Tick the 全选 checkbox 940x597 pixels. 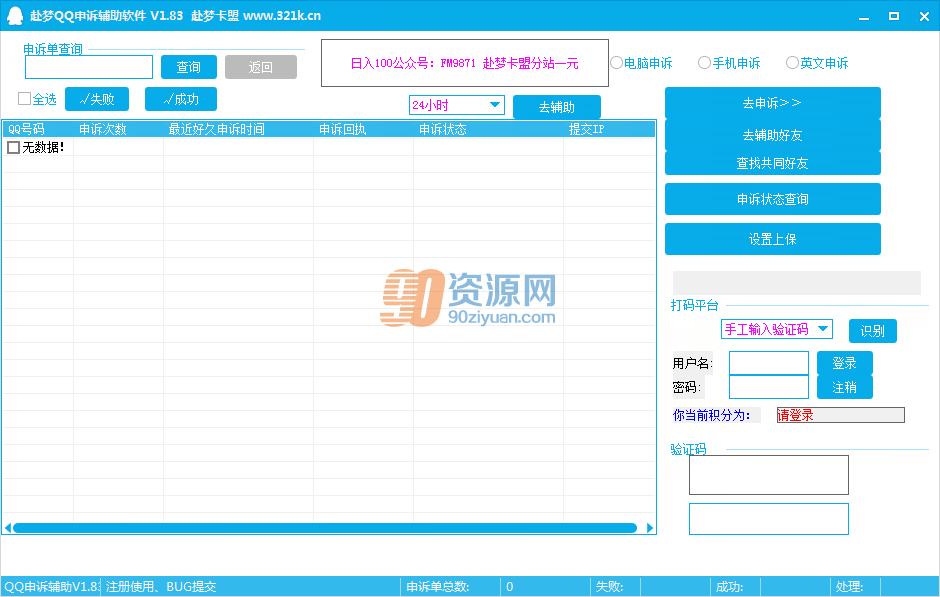[25, 98]
